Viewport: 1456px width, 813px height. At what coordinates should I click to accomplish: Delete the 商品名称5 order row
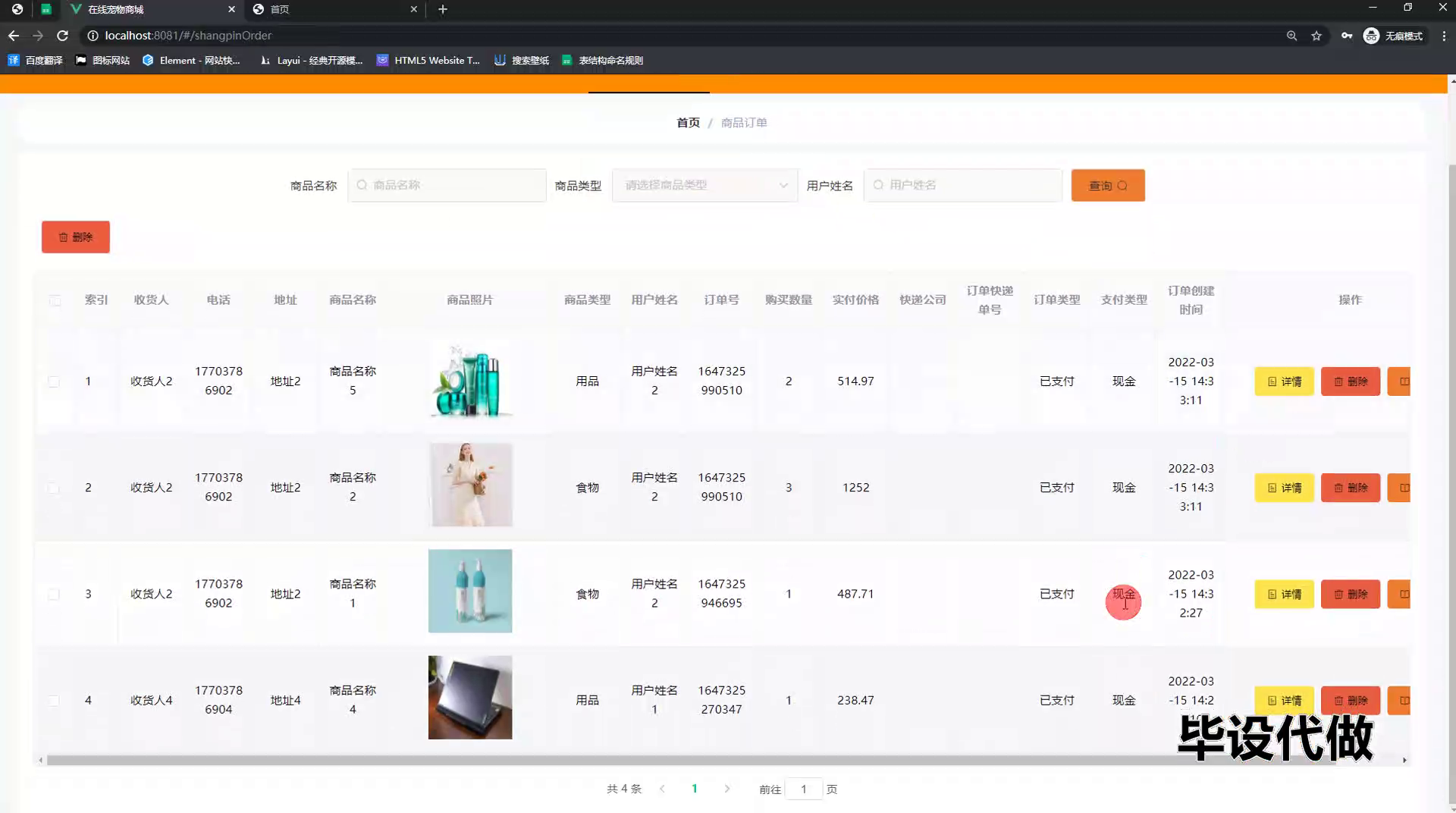tap(1351, 381)
